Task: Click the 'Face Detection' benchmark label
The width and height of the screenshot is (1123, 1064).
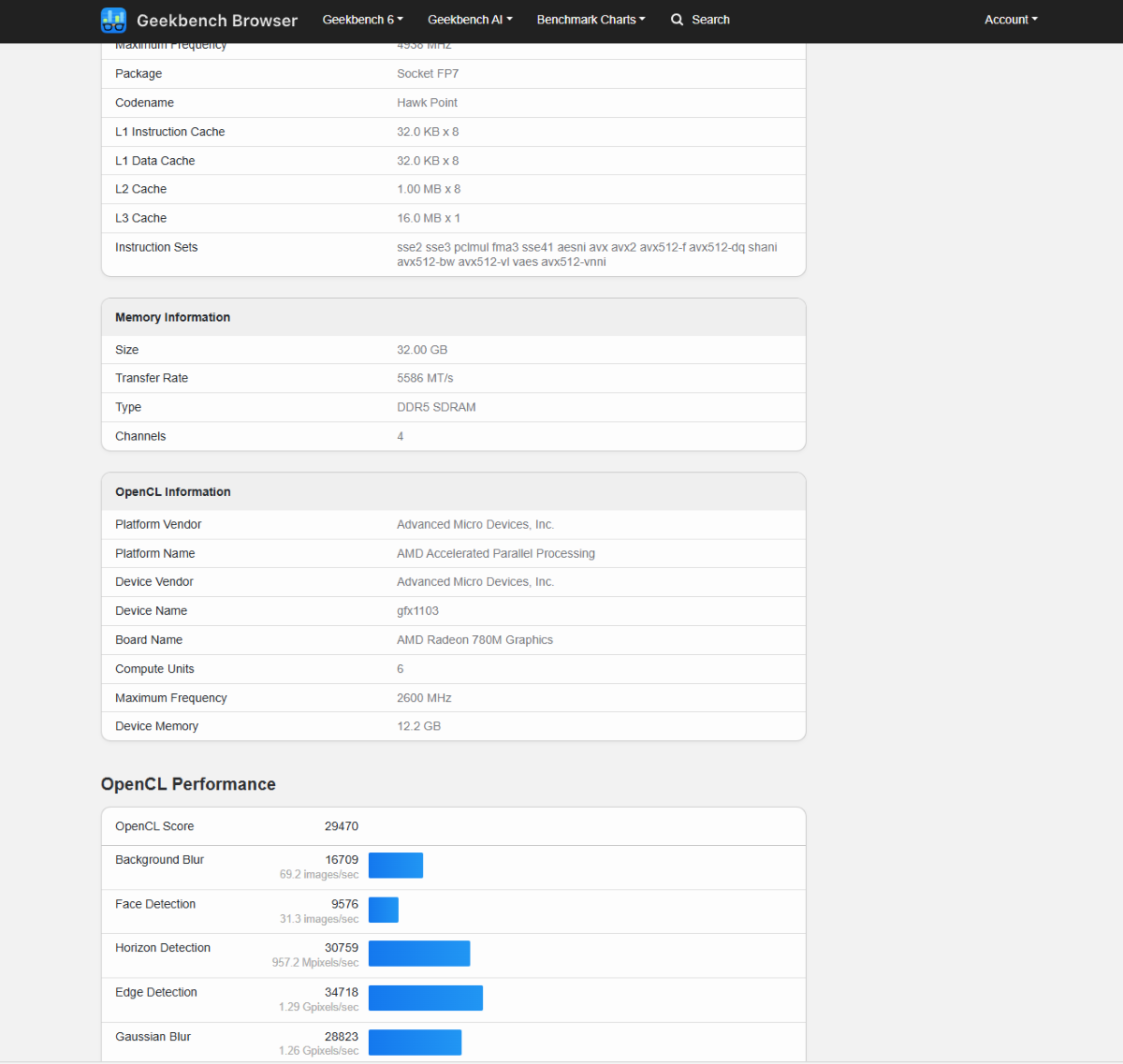Action: 155,904
